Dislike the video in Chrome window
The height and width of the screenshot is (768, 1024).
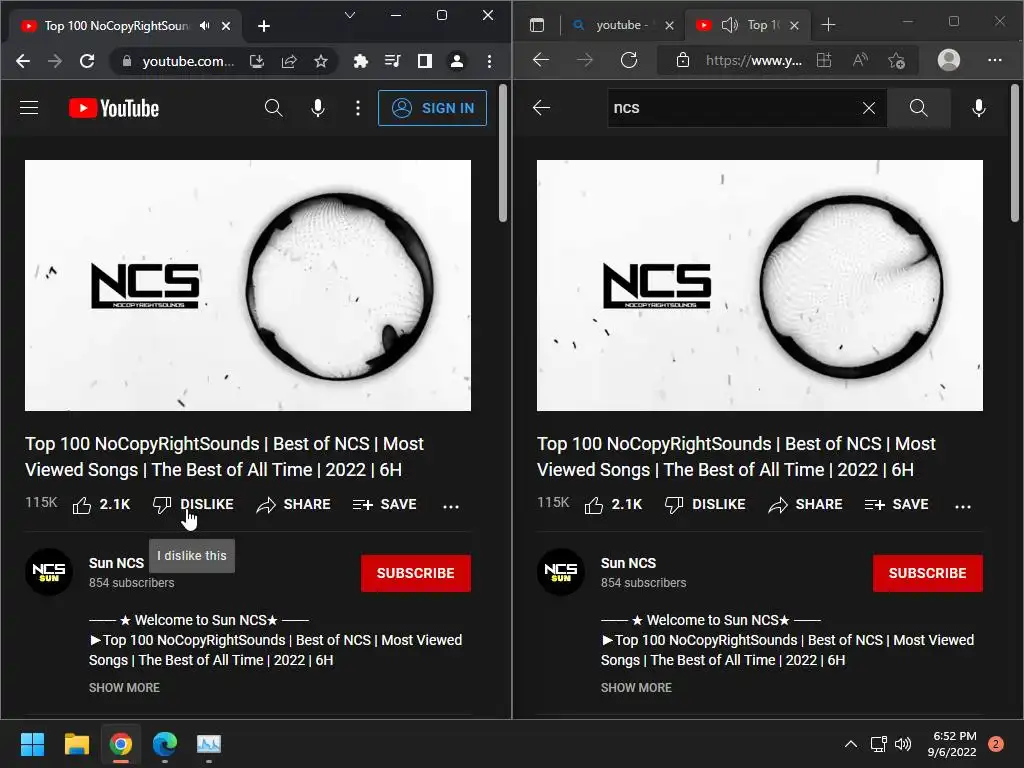pyautogui.click(x=193, y=505)
